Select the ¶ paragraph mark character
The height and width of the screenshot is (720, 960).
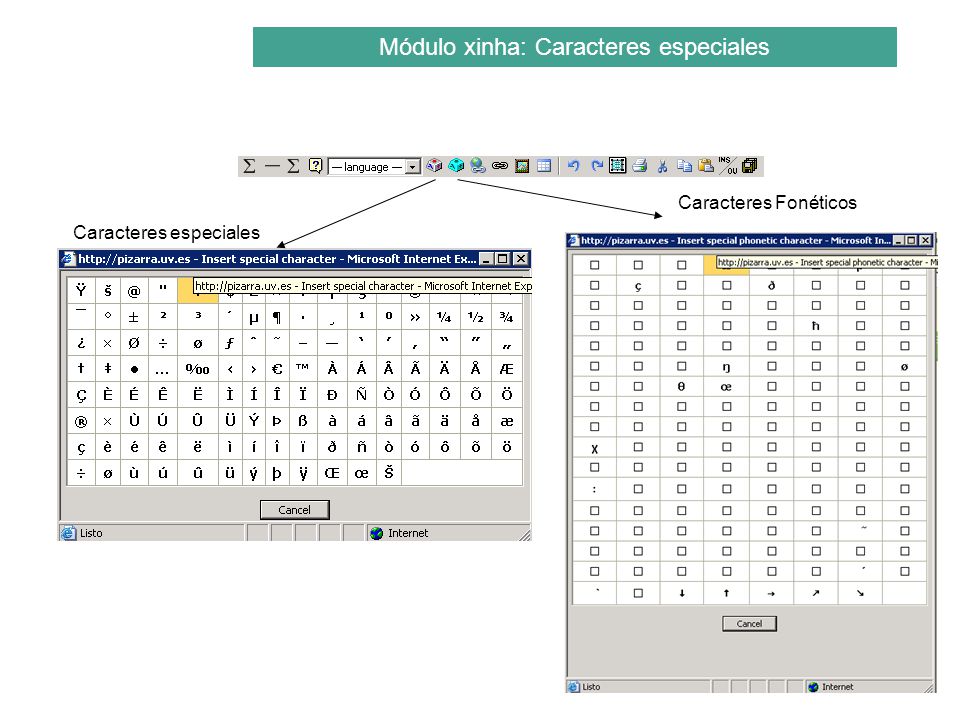pos(277,317)
